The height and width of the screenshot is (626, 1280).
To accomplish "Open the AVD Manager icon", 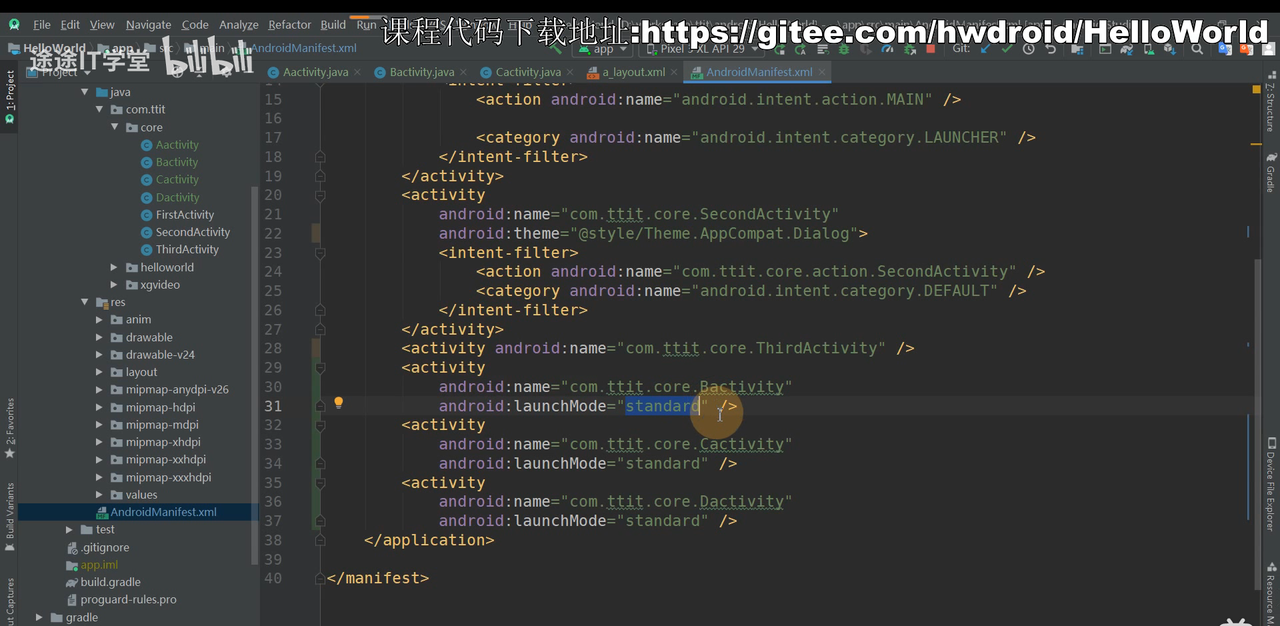I will [x=1148, y=48].
